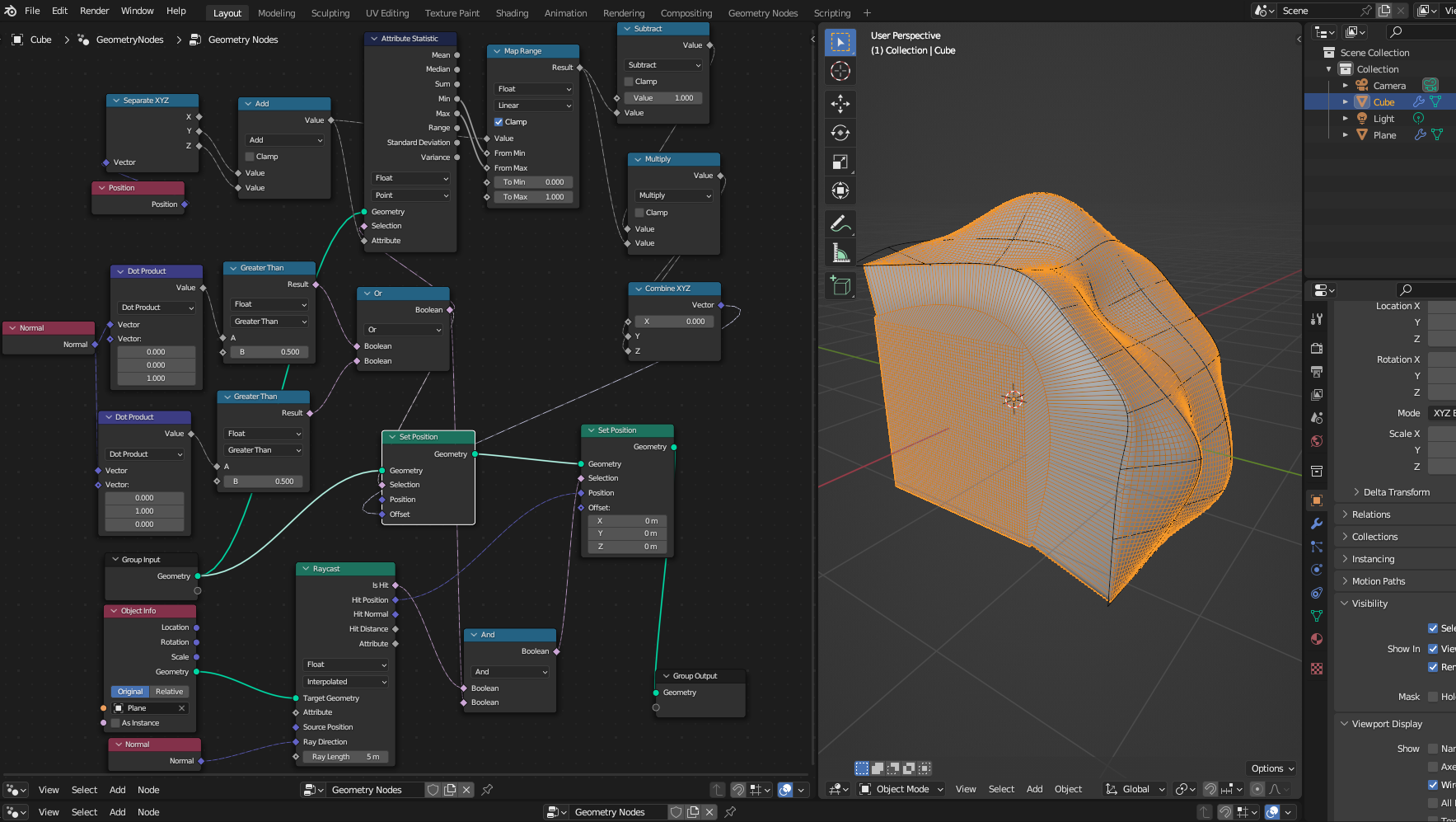The height and width of the screenshot is (822, 1456).
Task: Select Relative option in Object Info node
Action: tap(169, 692)
